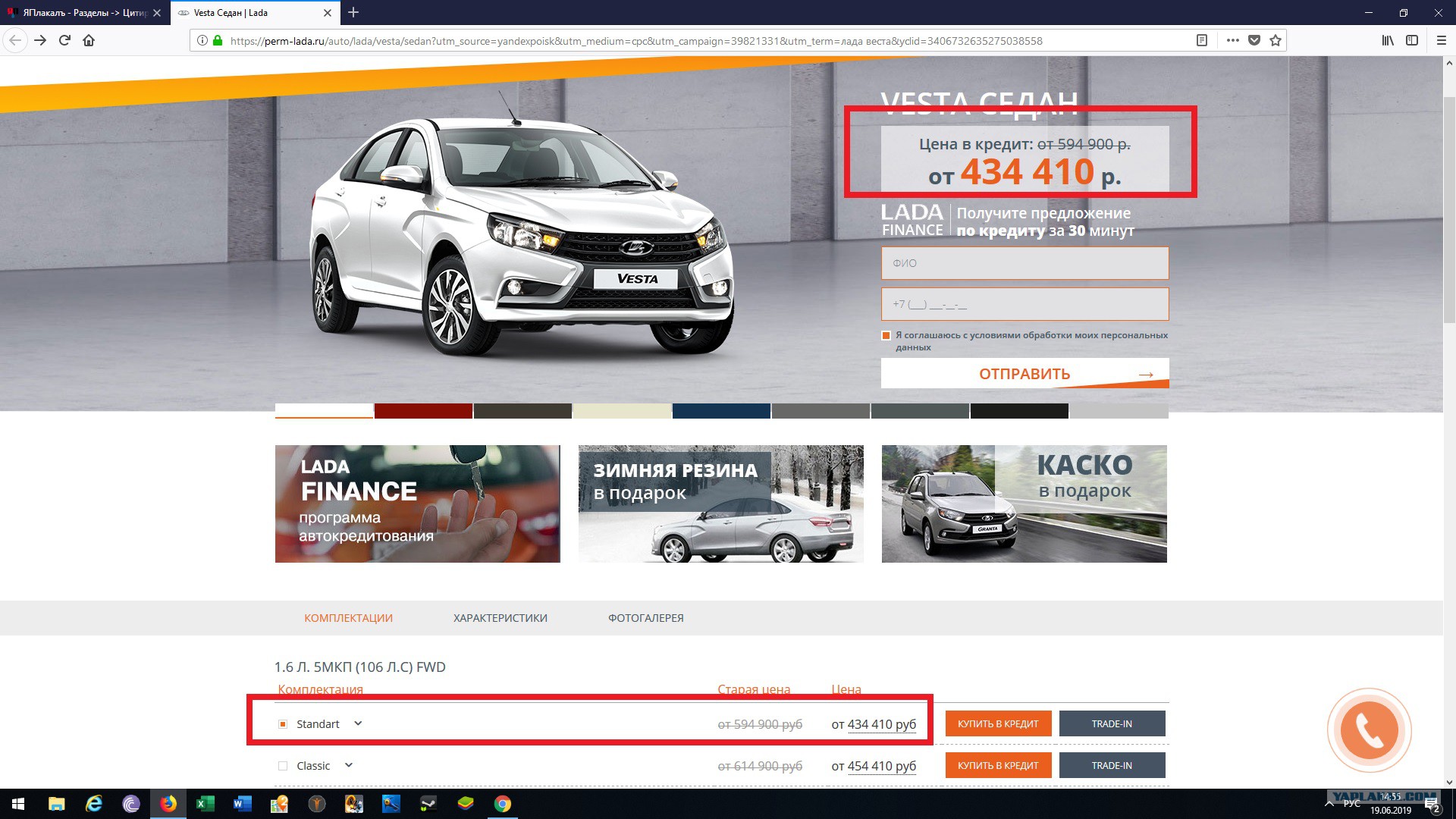This screenshot has height=819, width=1456.
Task: Toggle Reader View in the address bar
Action: pos(1202,41)
